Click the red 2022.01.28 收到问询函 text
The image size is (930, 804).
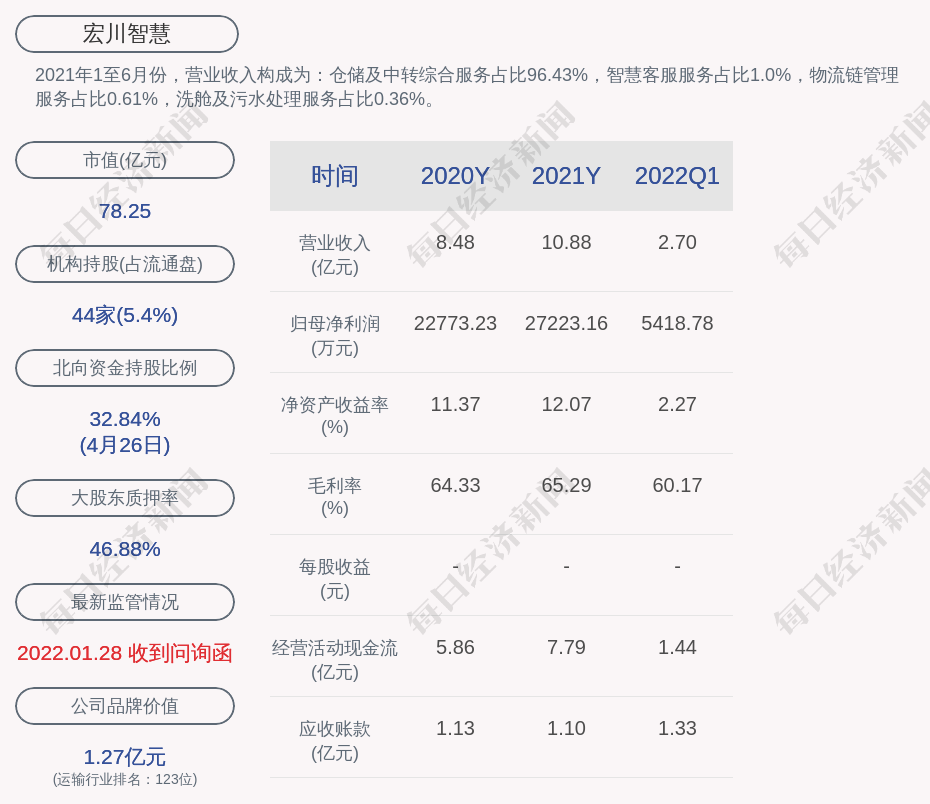click(125, 653)
